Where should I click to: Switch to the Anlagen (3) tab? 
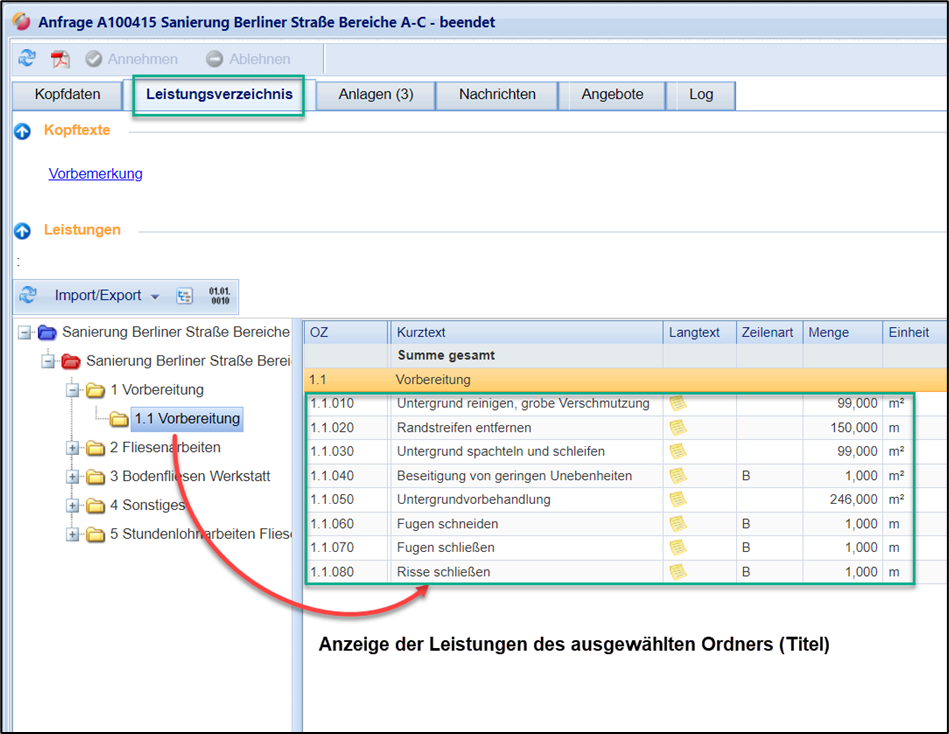click(x=375, y=95)
